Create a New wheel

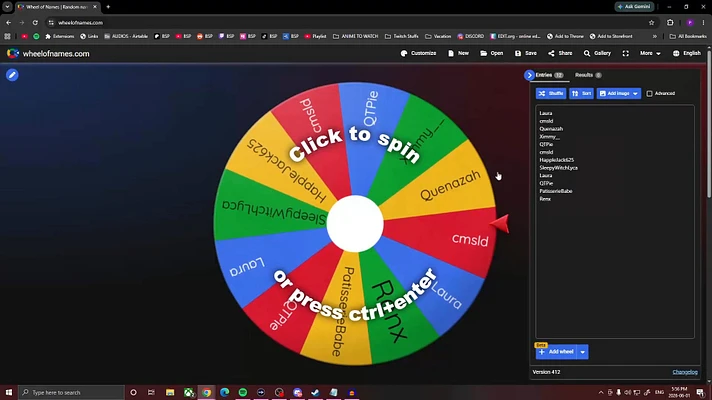coord(458,54)
